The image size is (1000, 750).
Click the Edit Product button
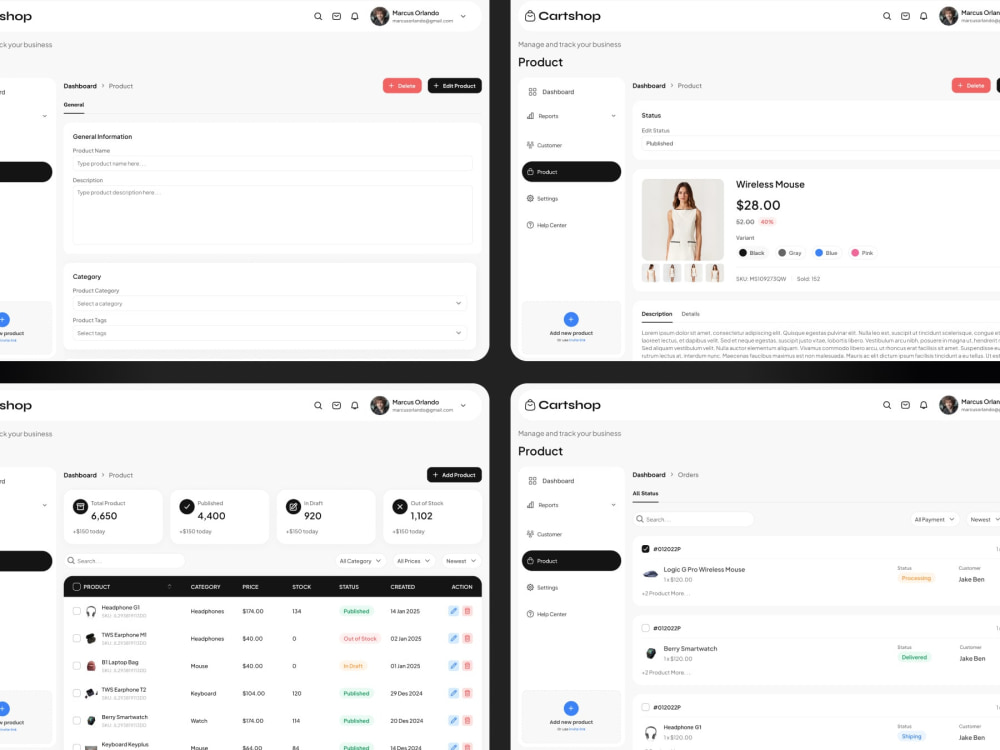455,85
